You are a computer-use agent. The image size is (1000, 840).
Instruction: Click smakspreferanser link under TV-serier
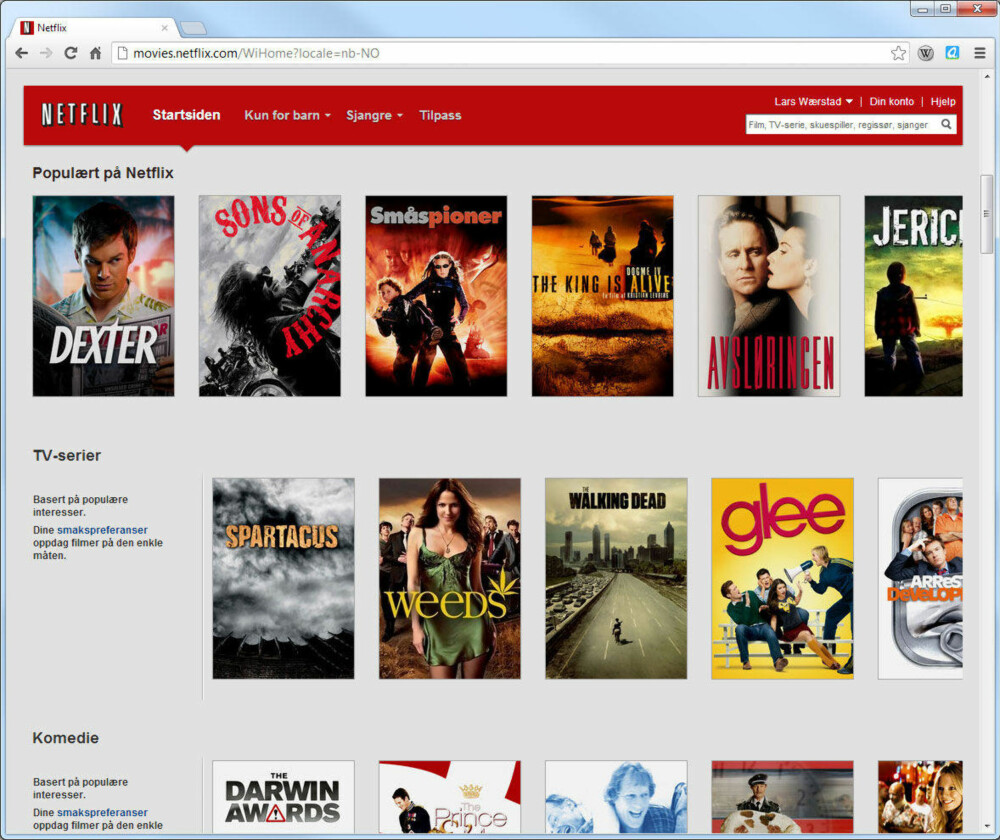(x=102, y=530)
